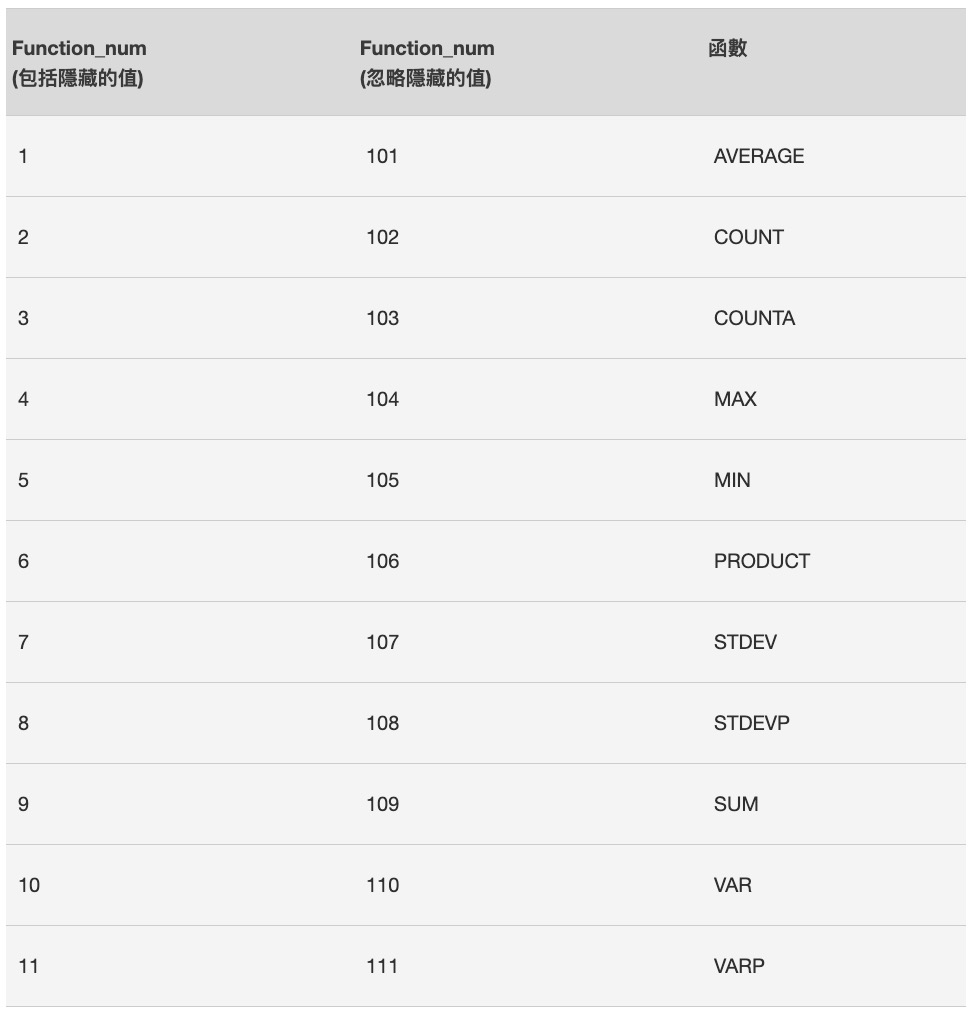
Task: Select the PRODUCT function name
Action: (x=761, y=561)
